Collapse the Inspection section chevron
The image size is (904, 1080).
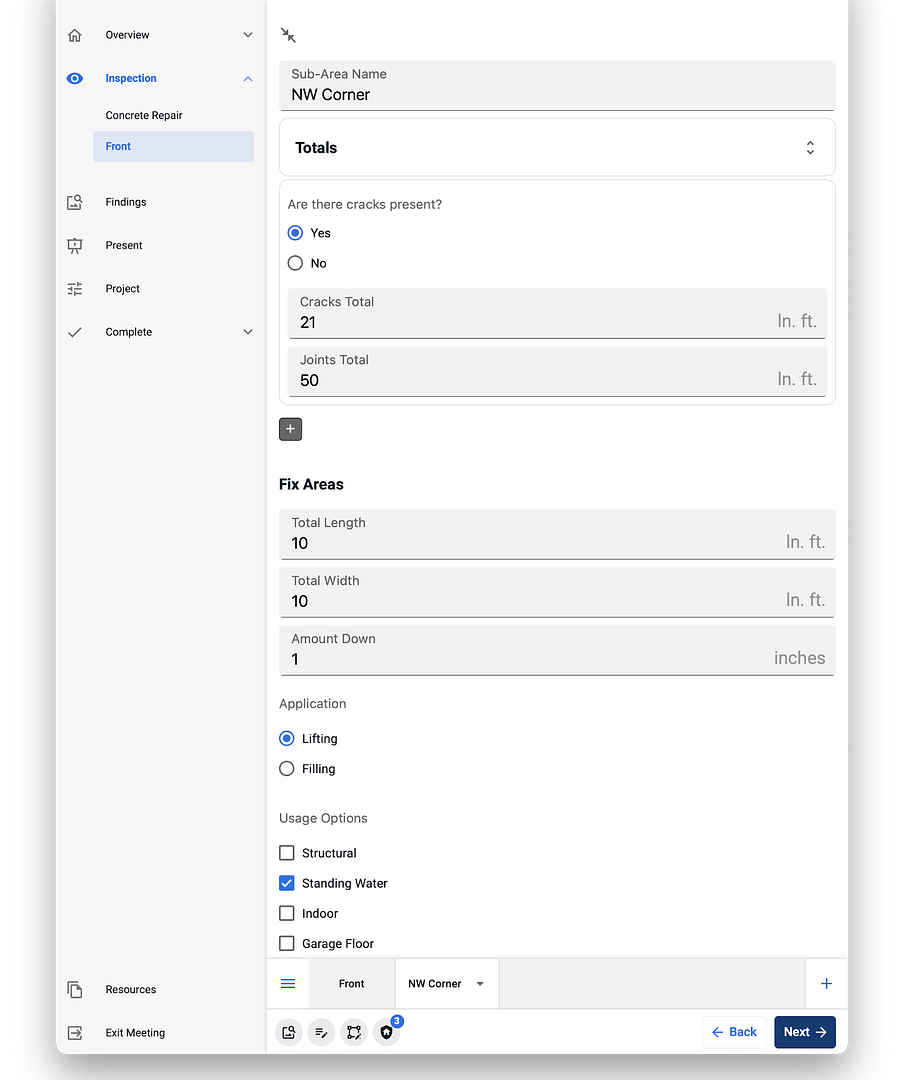(x=248, y=79)
